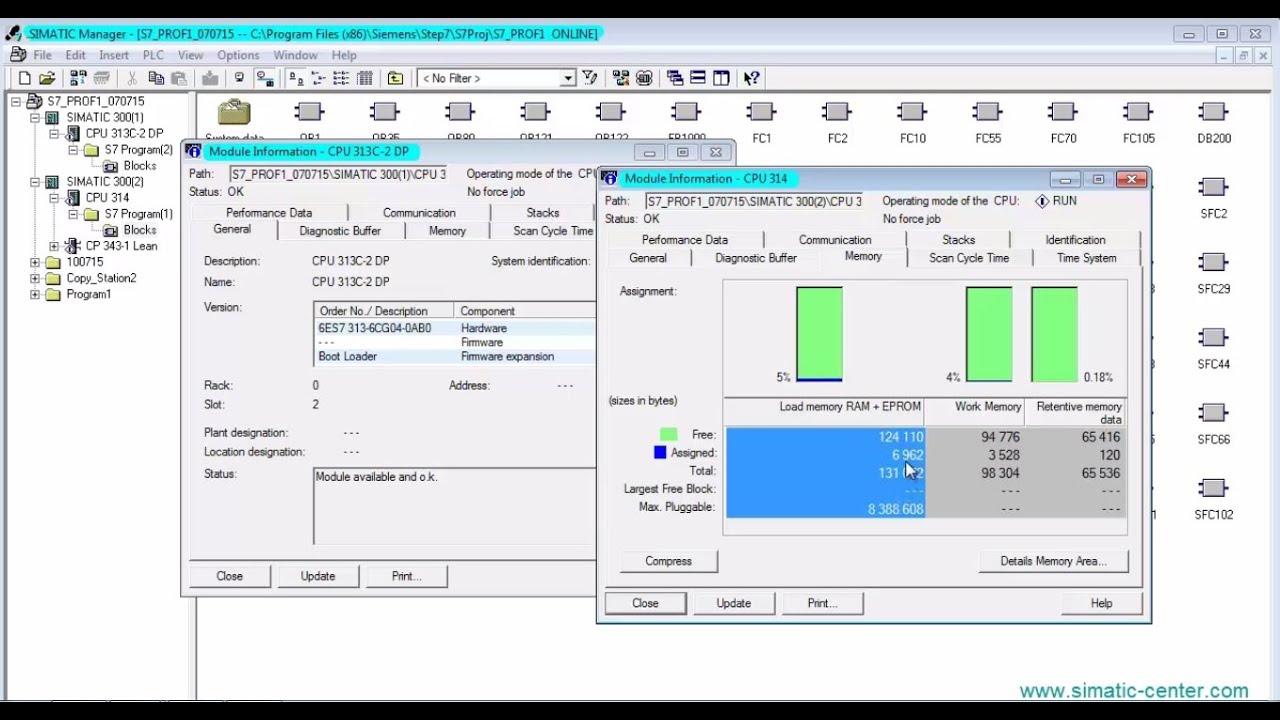Open the No Filter dropdown
Image resolution: width=1280 pixels, height=720 pixels.
567,78
